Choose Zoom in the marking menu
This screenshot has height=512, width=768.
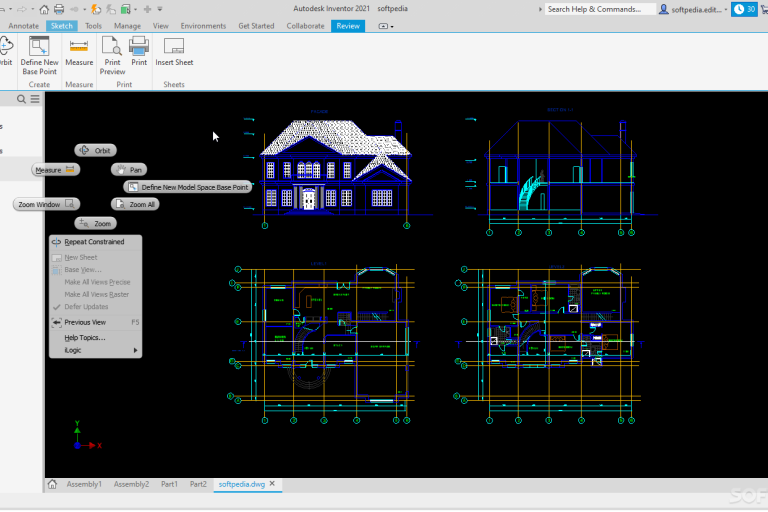[x=96, y=223]
